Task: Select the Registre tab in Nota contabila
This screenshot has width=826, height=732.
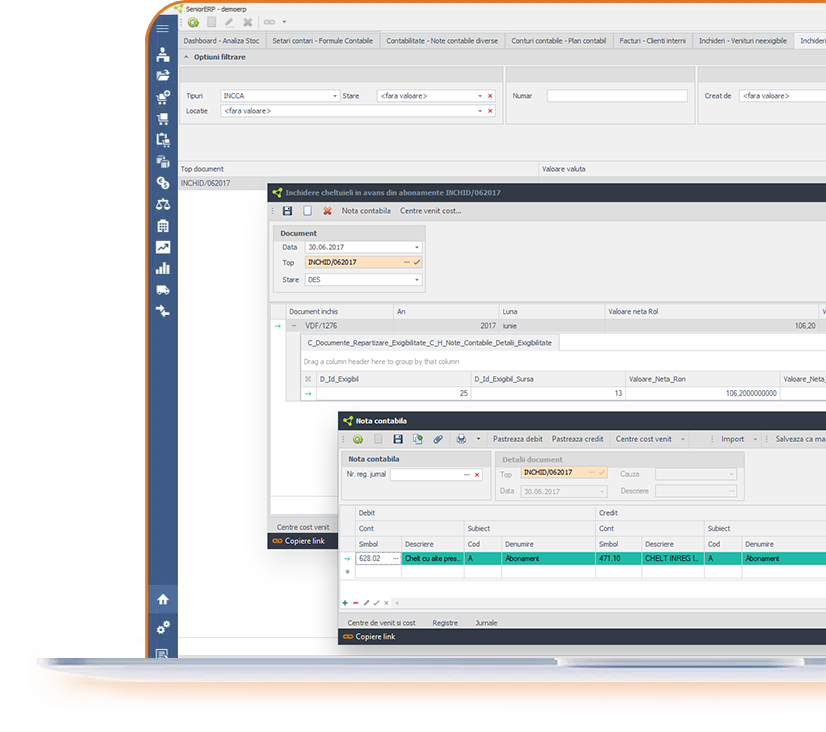Action: [x=445, y=622]
